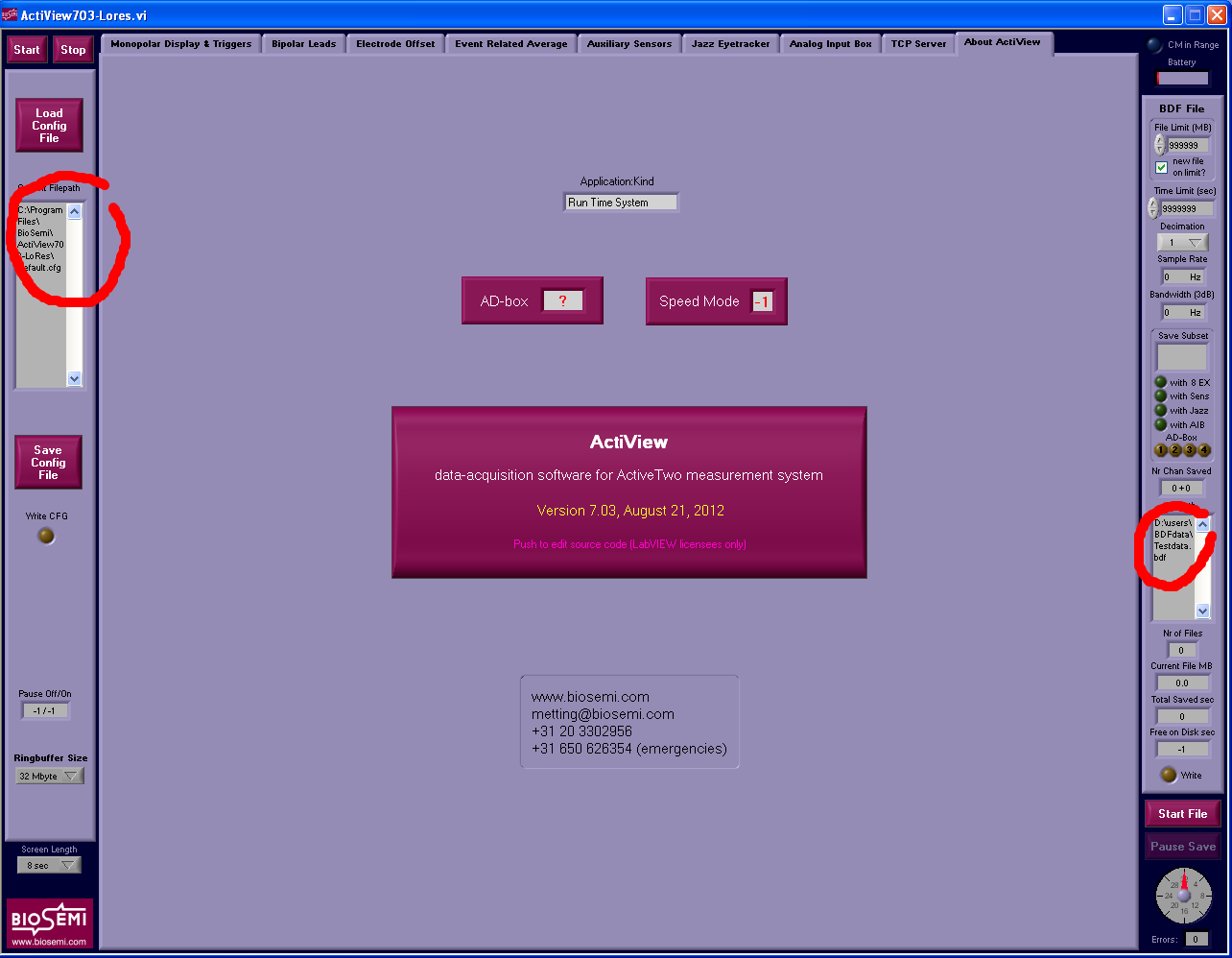Click the Time Limit (sec) stepper arrows

point(1152,208)
